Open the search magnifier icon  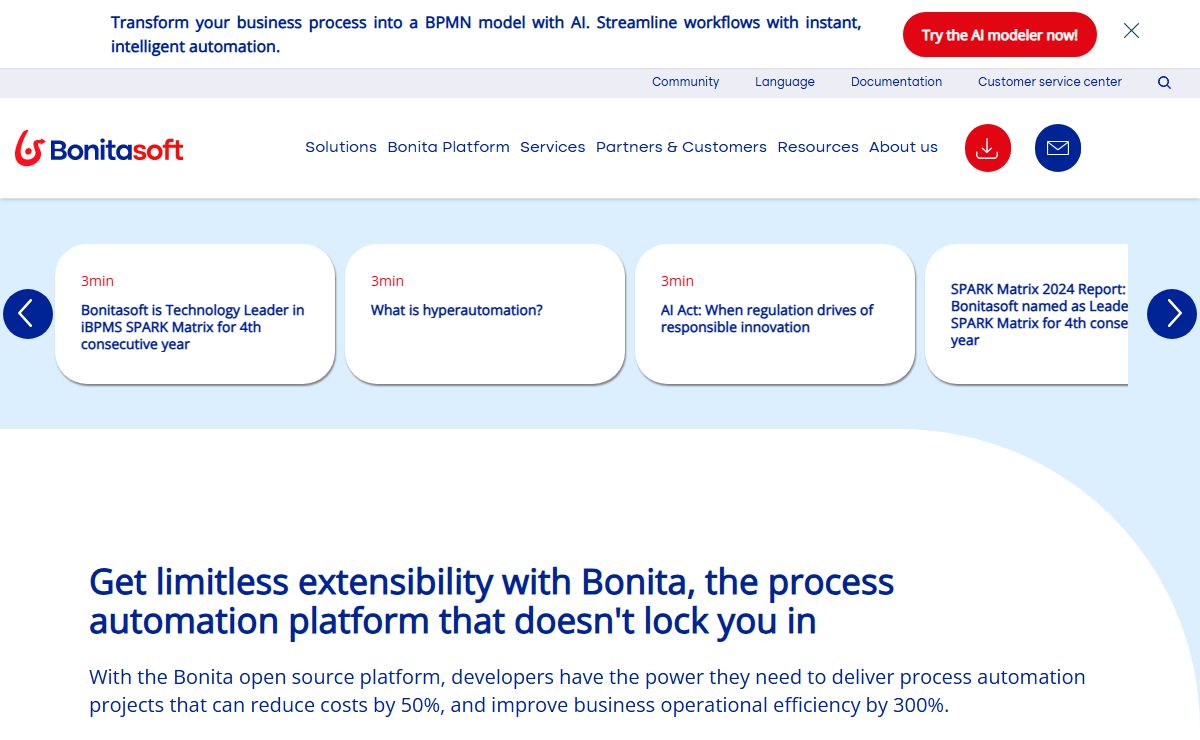[x=1164, y=83]
